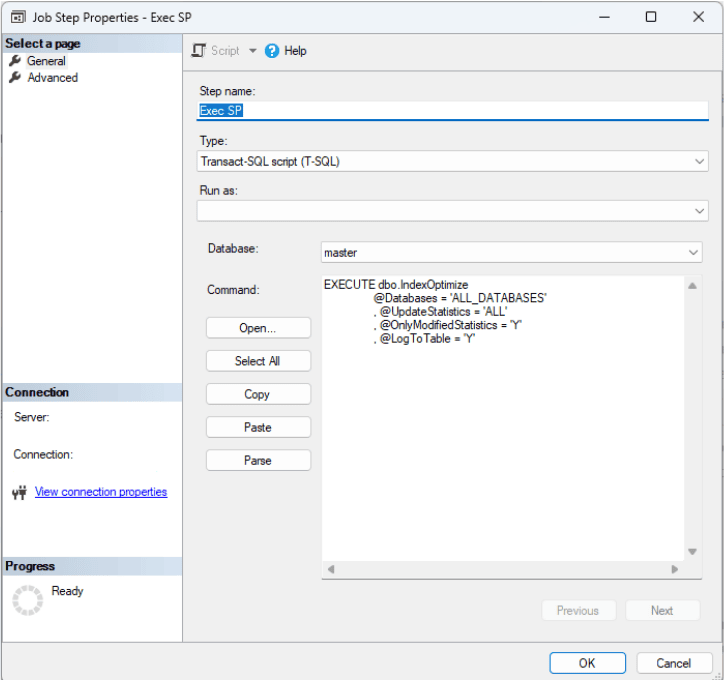Click the Cancel button
The width and height of the screenshot is (724, 680).
[674, 663]
